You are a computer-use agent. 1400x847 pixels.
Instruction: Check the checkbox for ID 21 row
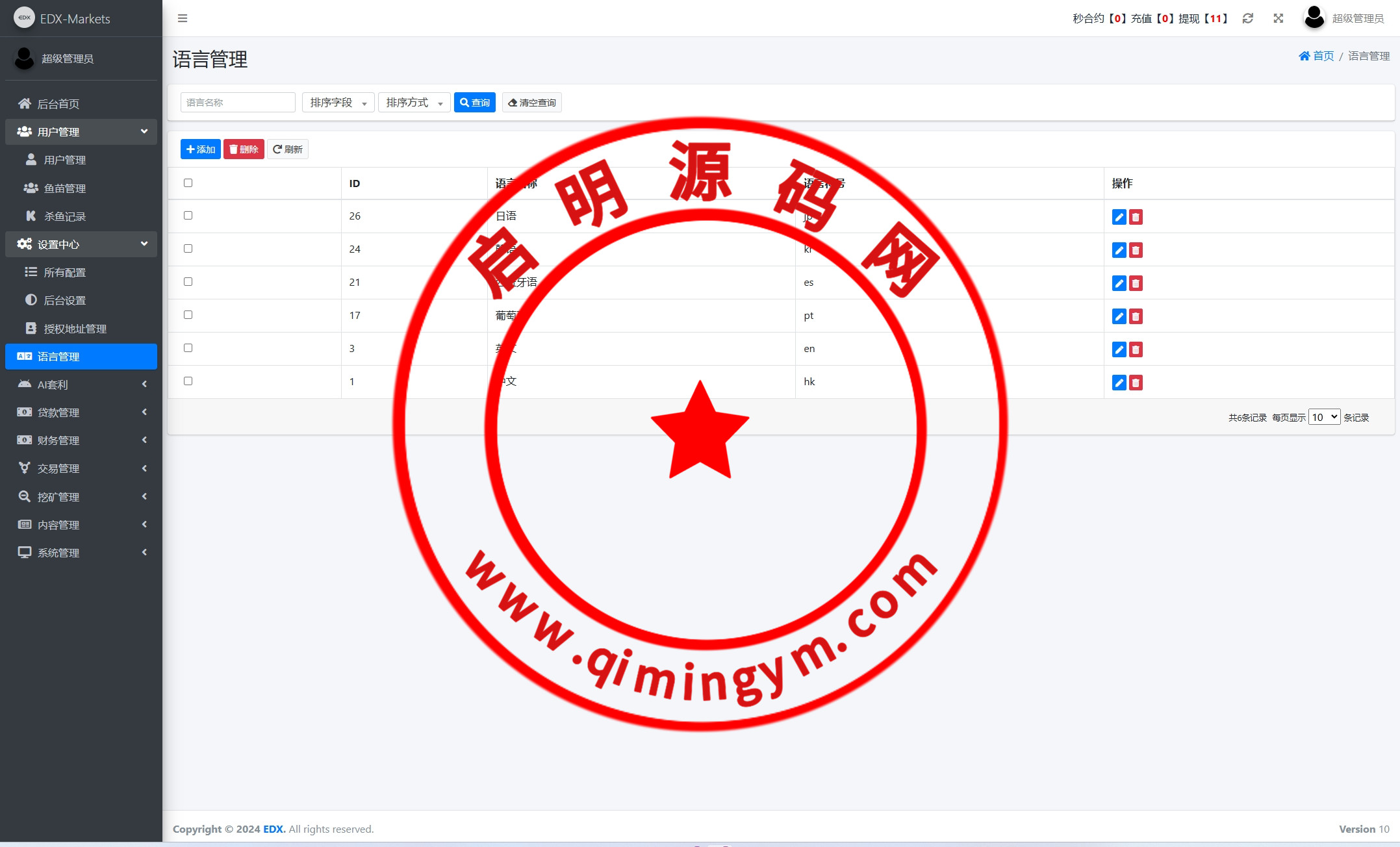point(188,281)
